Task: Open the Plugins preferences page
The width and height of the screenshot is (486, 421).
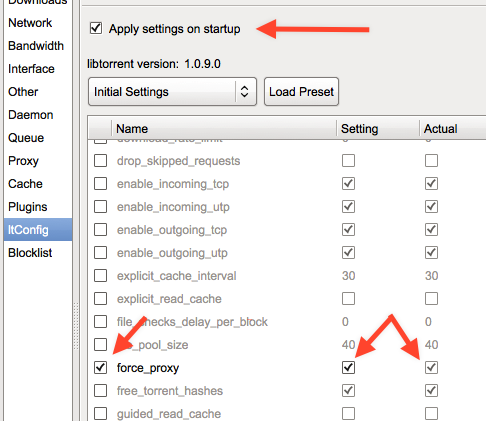Action: pos(28,207)
